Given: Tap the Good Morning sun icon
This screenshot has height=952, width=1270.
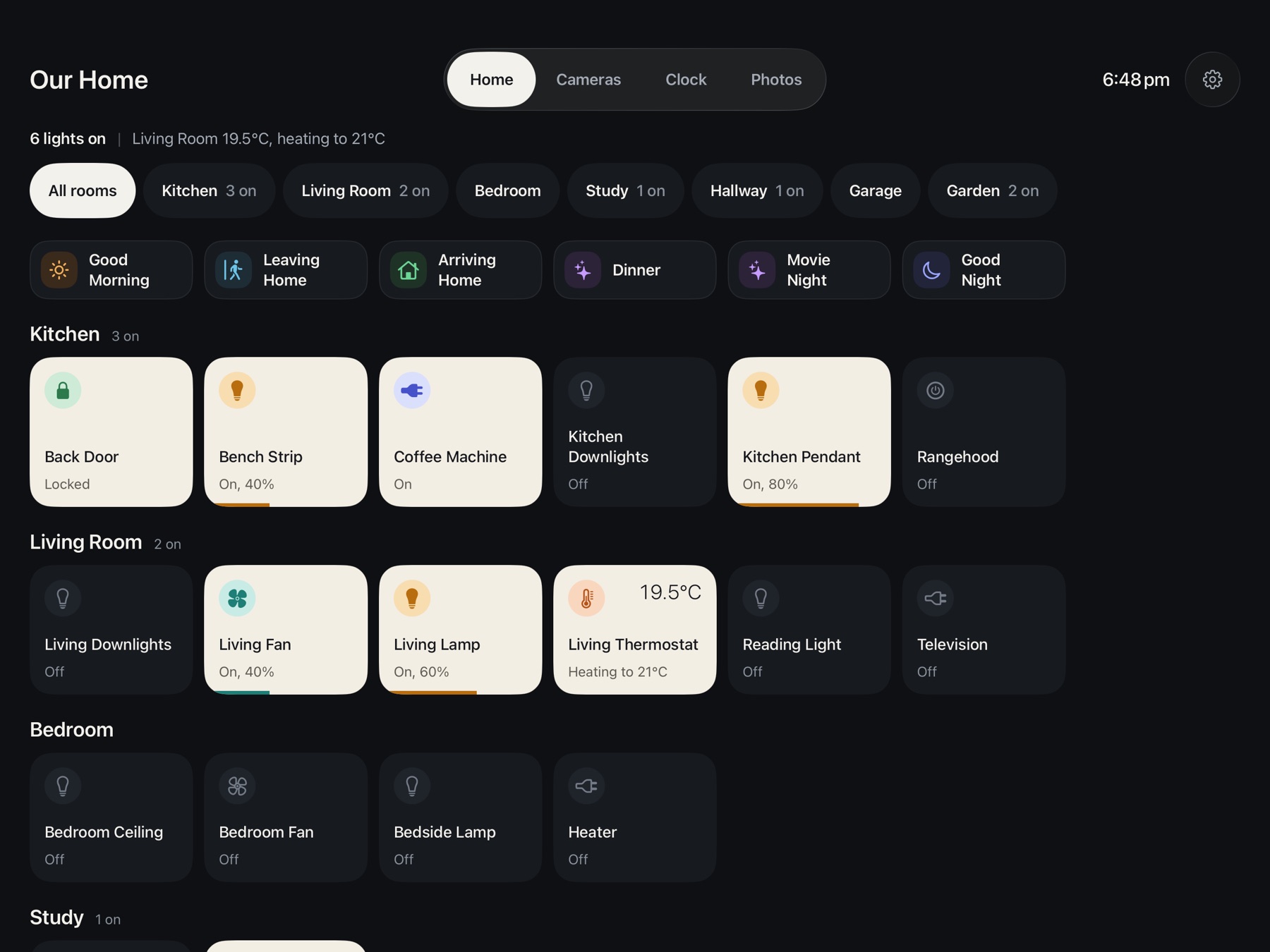Looking at the screenshot, I should pos(59,270).
